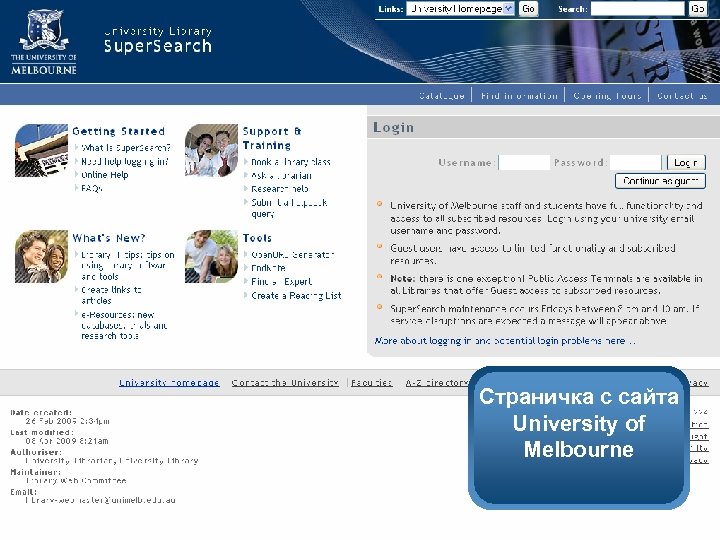Click the 'Tools' section heading
Viewport: 720px width, 540px height.
[x=257, y=238]
